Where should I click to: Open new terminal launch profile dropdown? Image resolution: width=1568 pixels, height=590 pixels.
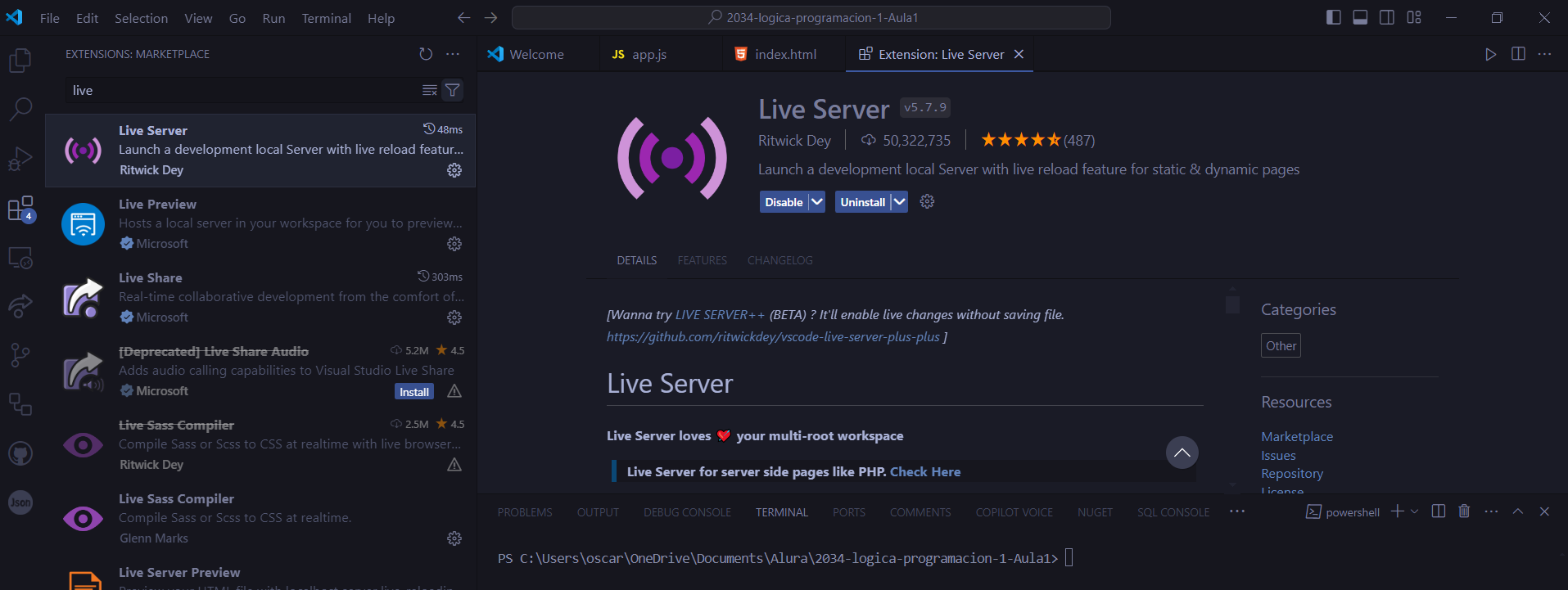click(1414, 511)
